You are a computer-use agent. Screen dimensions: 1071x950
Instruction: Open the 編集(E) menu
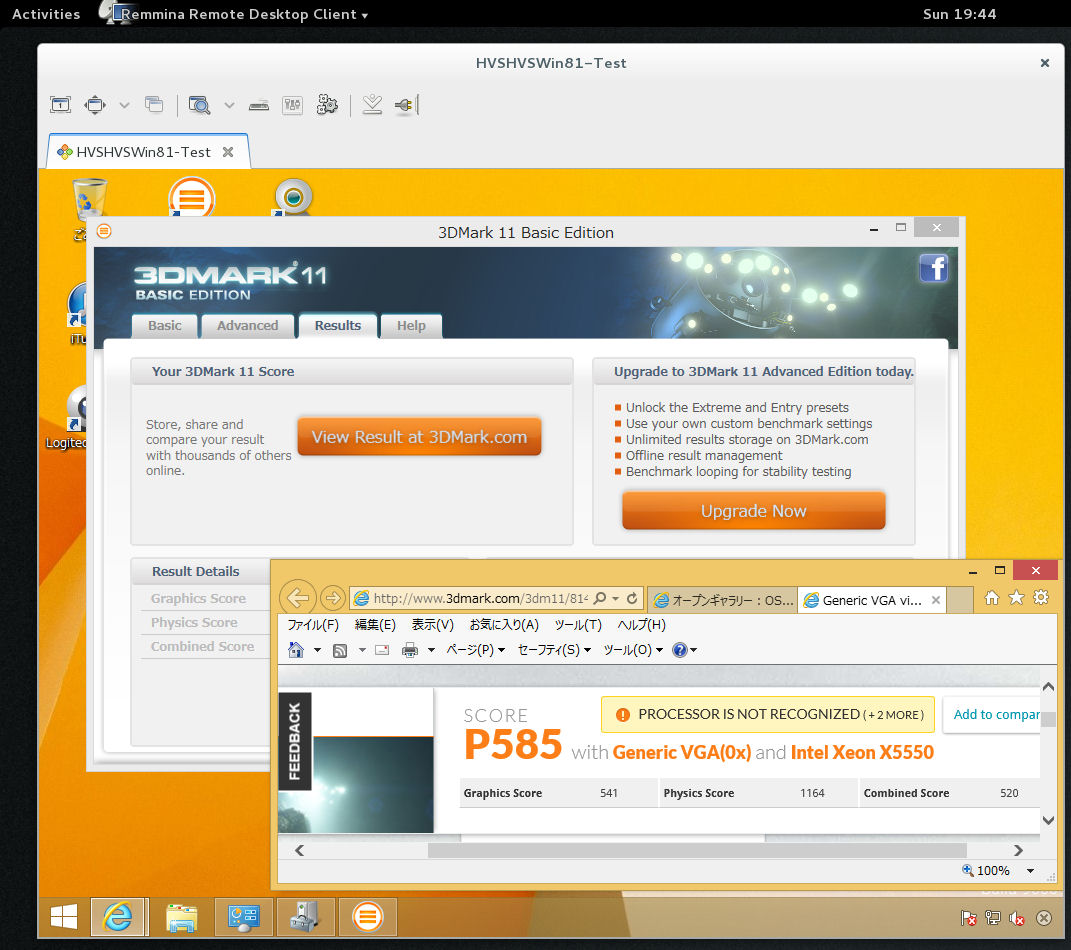[x=375, y=625]
